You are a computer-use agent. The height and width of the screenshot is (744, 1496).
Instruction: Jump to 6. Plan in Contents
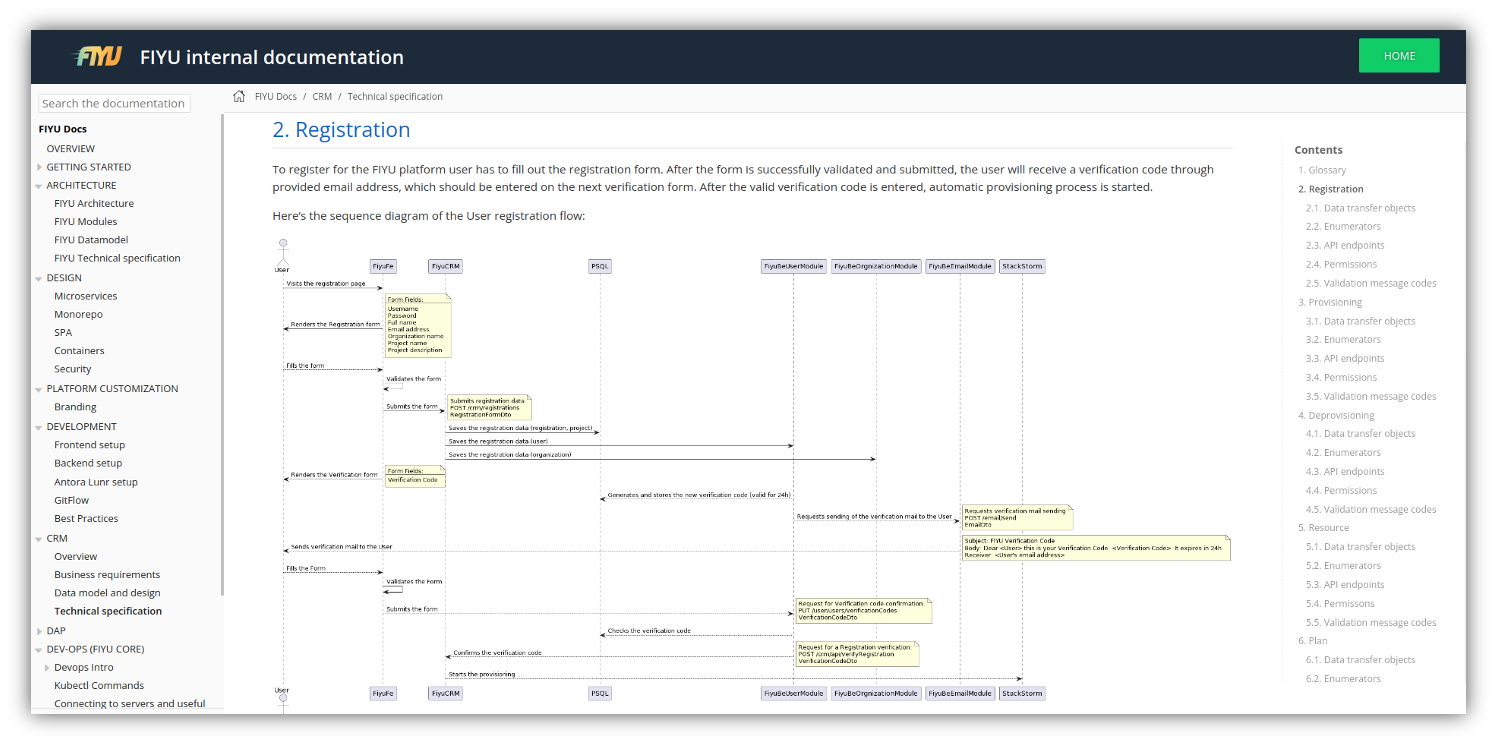[x=1313, y=641]
